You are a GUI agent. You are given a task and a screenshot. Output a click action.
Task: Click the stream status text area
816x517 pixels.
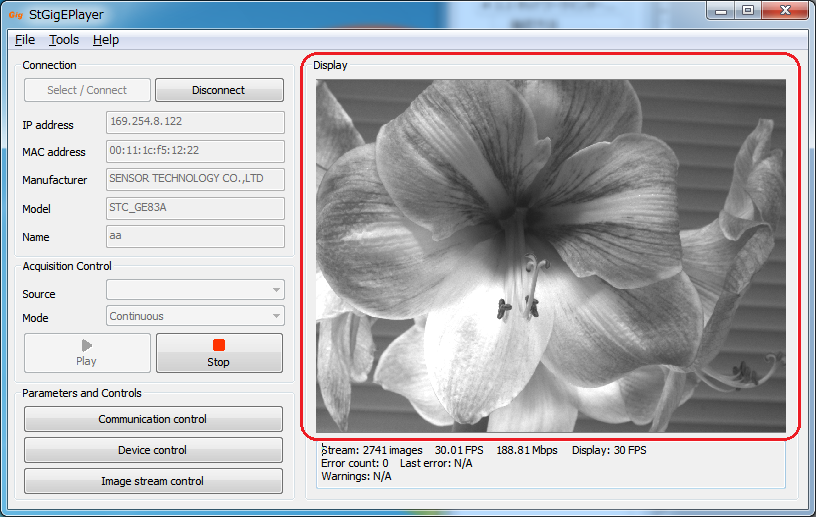pos(552,463)
